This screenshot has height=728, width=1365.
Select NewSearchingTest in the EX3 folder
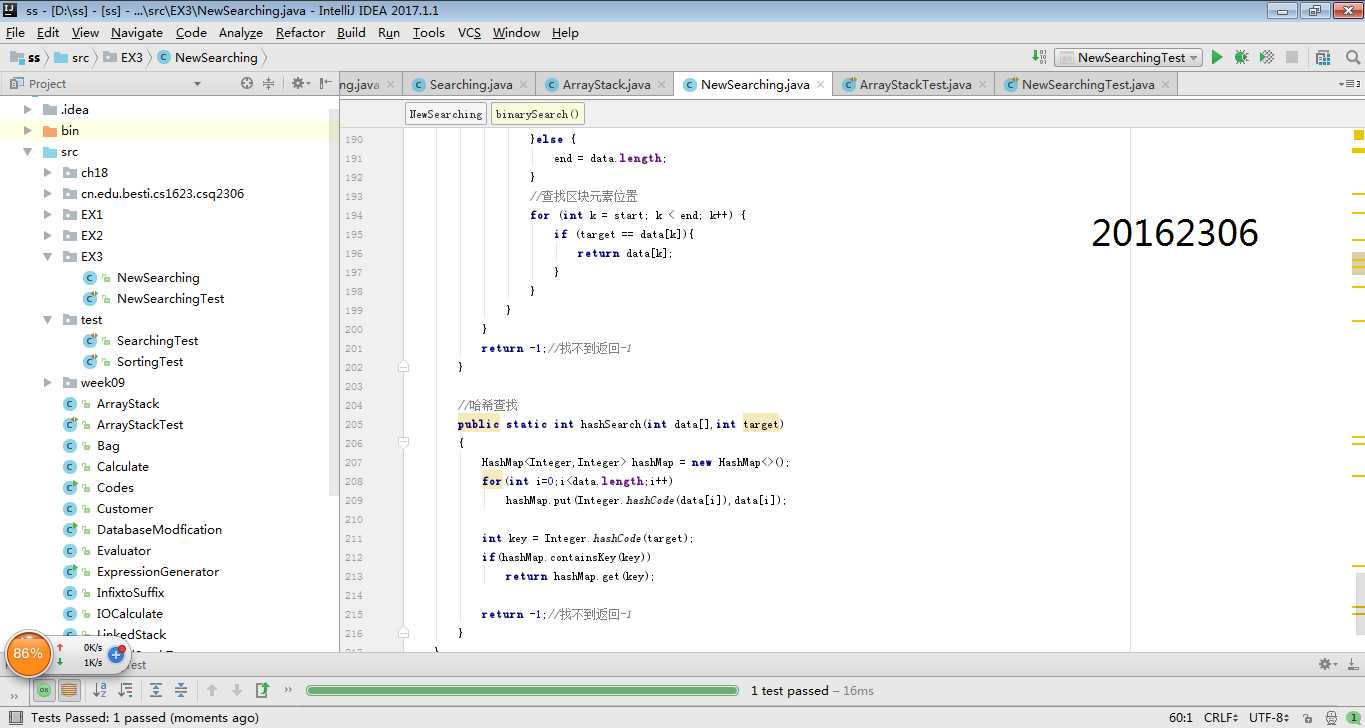(170, 299)
